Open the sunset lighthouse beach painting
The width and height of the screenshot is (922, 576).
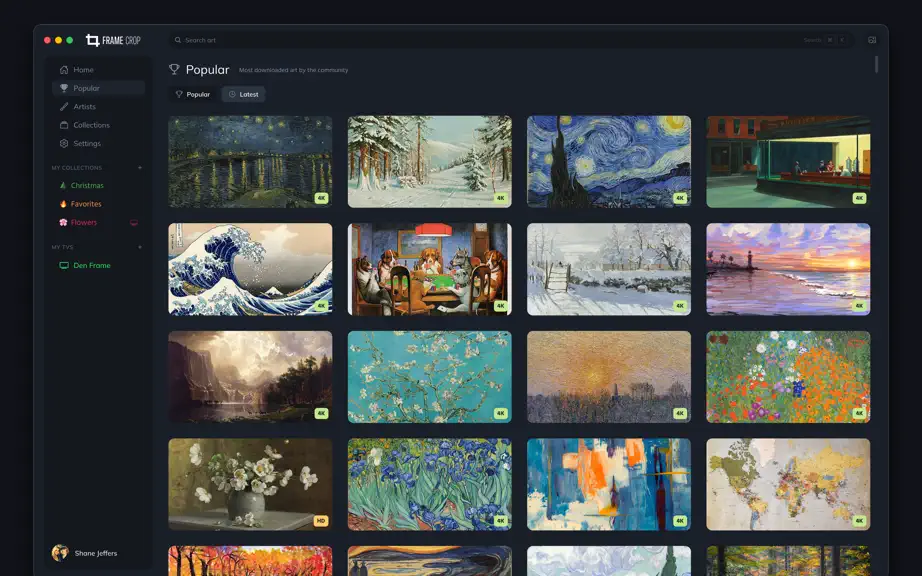tap(789, 269)
